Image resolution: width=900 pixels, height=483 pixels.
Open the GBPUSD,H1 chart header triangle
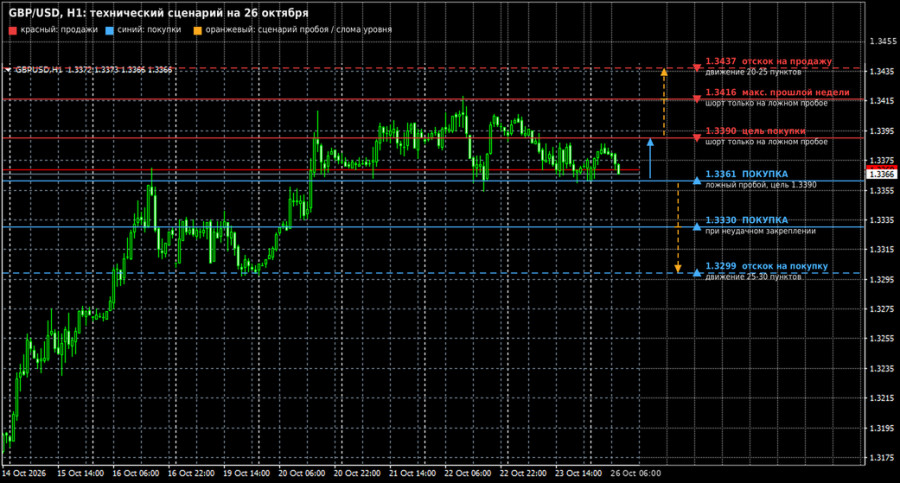8,69
